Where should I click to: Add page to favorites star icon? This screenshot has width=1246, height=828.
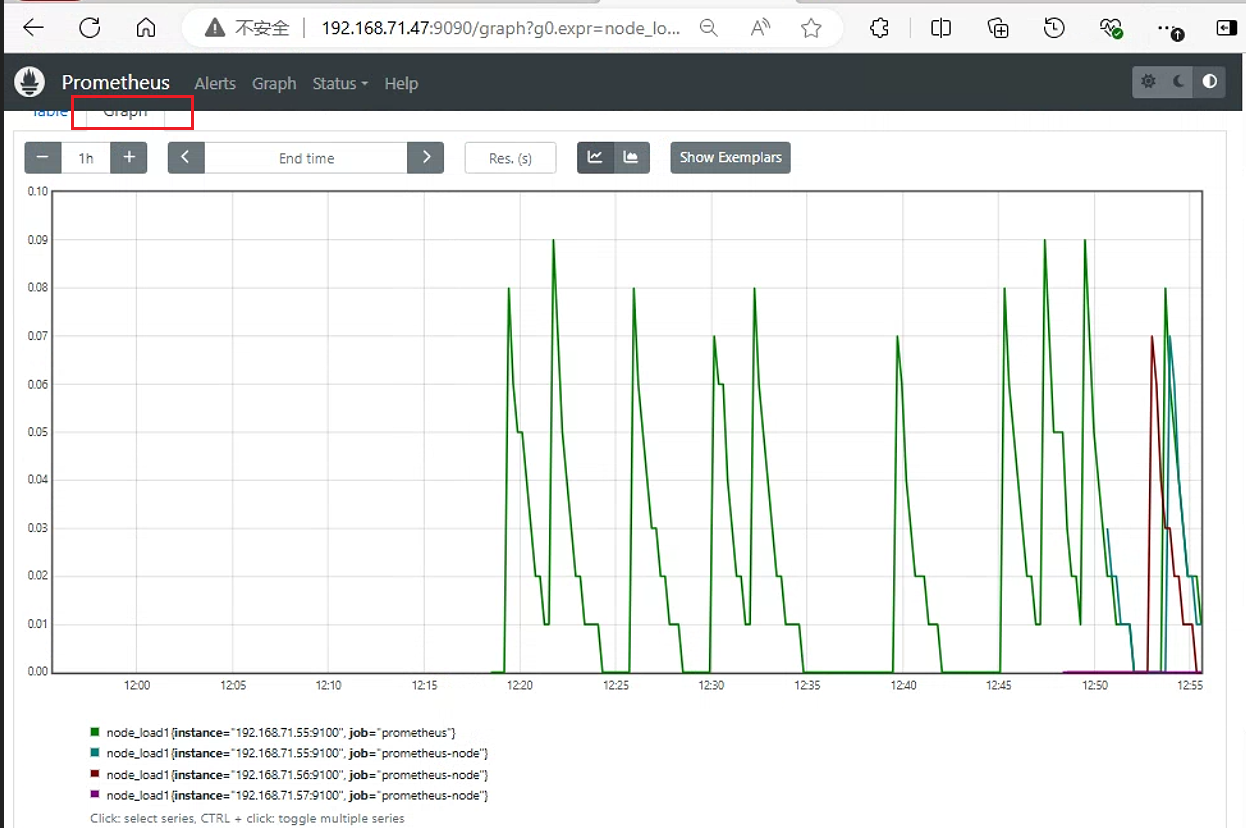click(811, 29)
